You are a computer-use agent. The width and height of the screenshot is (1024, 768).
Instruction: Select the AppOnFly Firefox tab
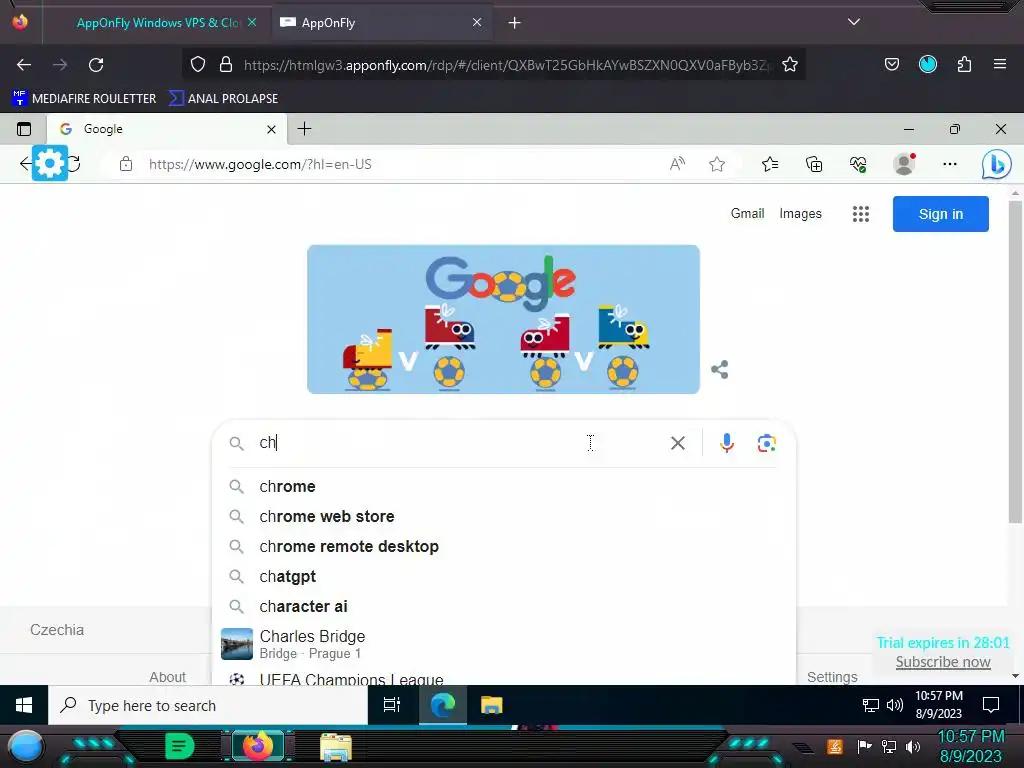pos(382,23)
